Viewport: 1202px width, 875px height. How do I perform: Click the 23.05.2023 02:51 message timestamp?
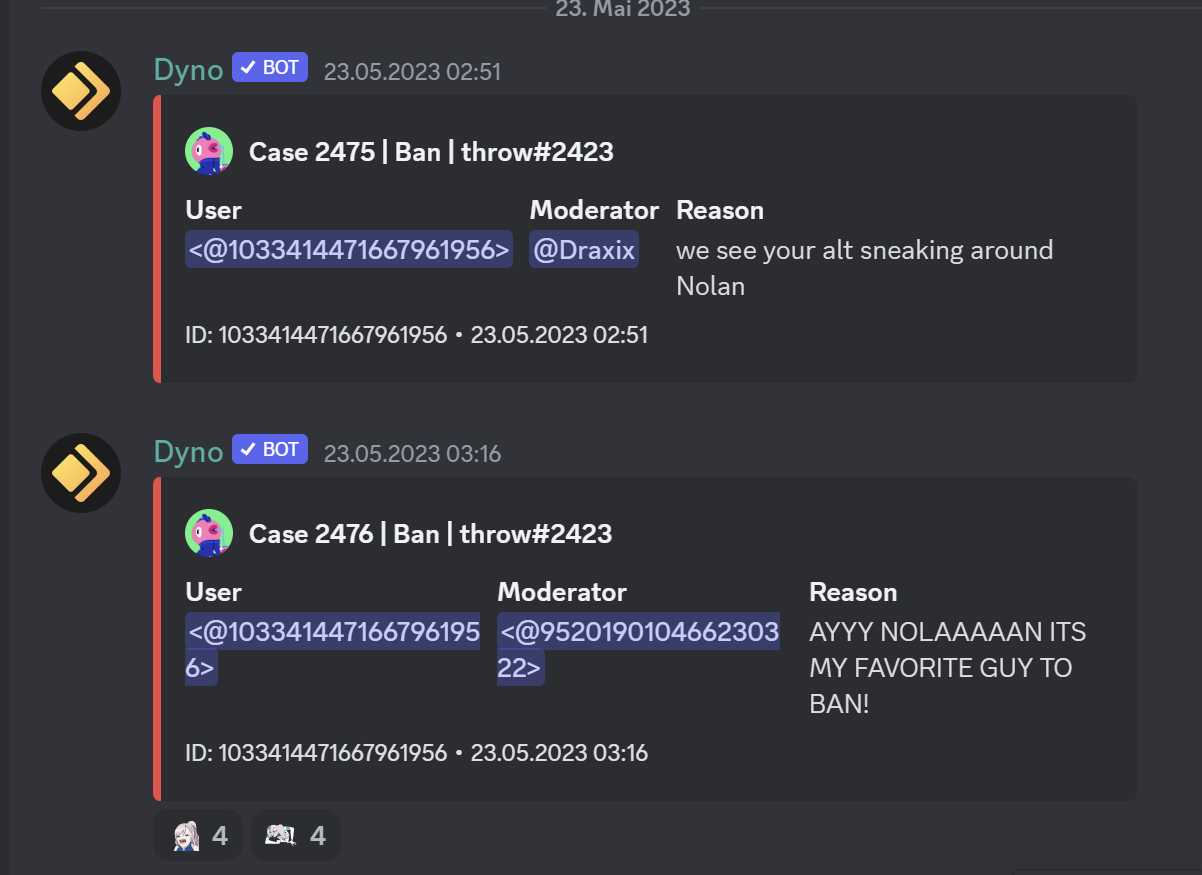(x=412, y=72)
